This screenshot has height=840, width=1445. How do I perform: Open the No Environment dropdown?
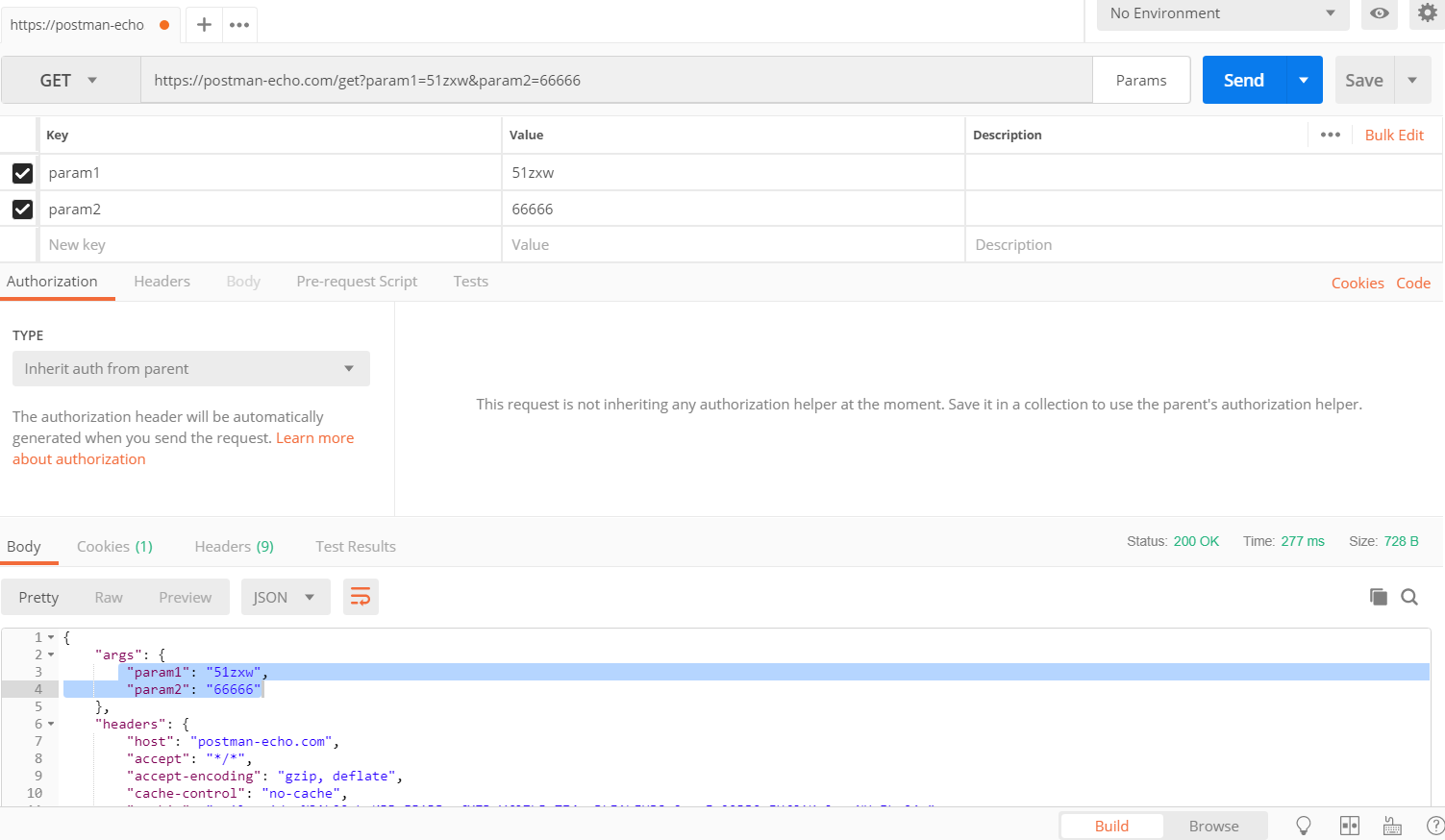point(1223,13)
